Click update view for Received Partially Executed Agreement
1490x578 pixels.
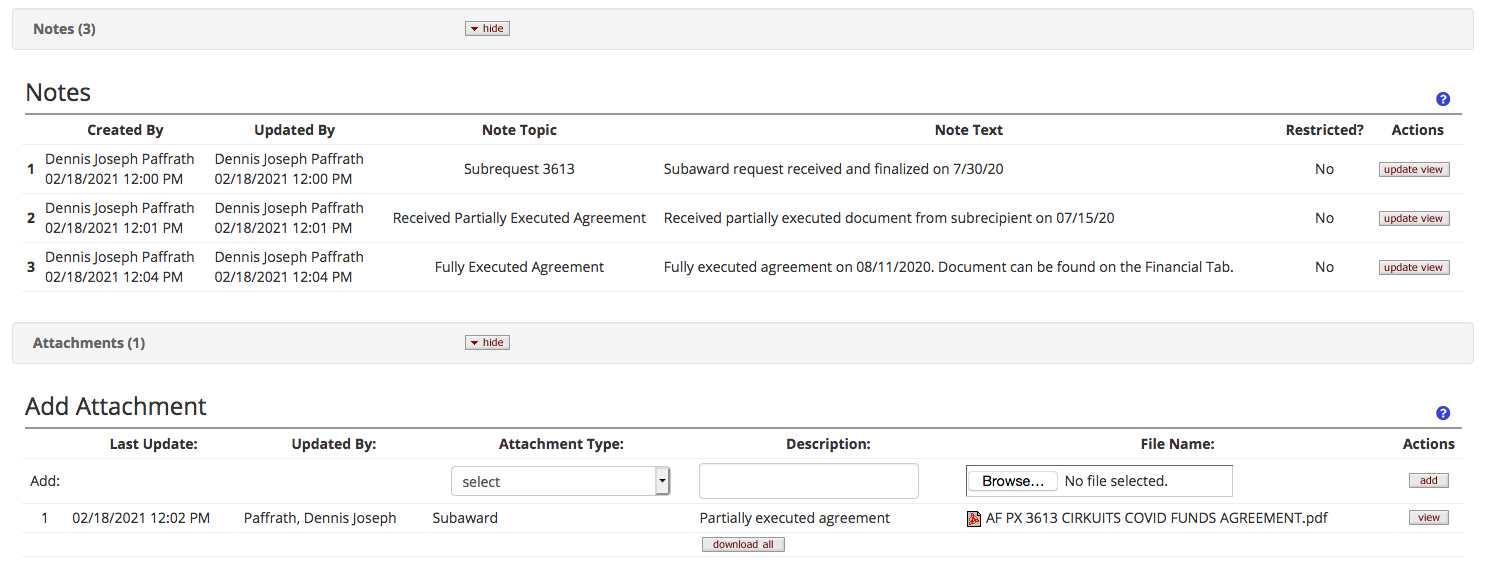(1413, 218)
